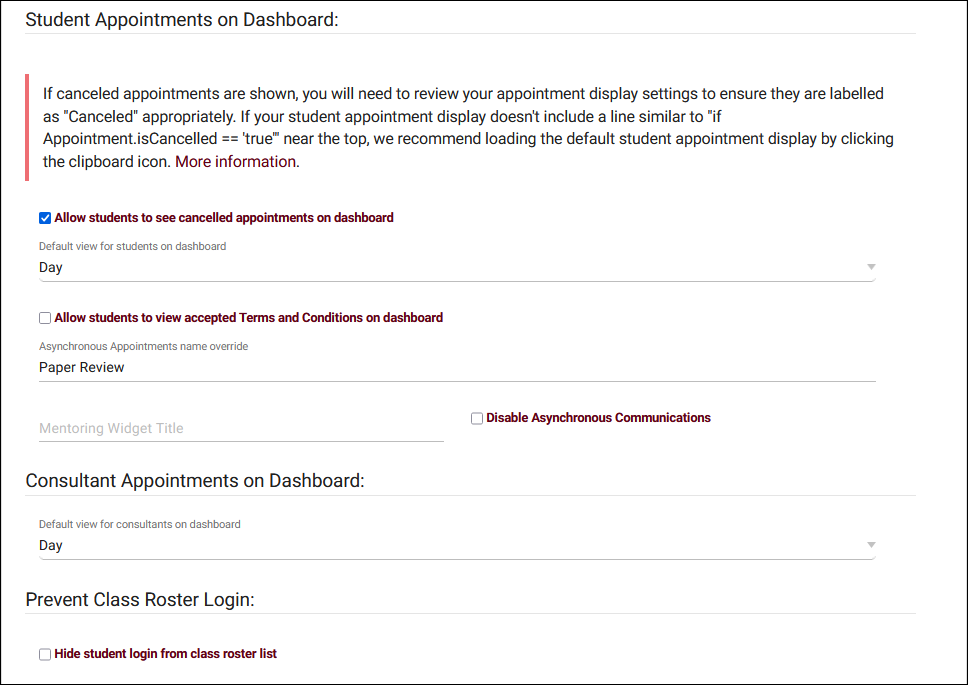Click the 'Prevent Class Roster Login' heading
Screen dimensions: 968x685
click(x=140, y=600)
